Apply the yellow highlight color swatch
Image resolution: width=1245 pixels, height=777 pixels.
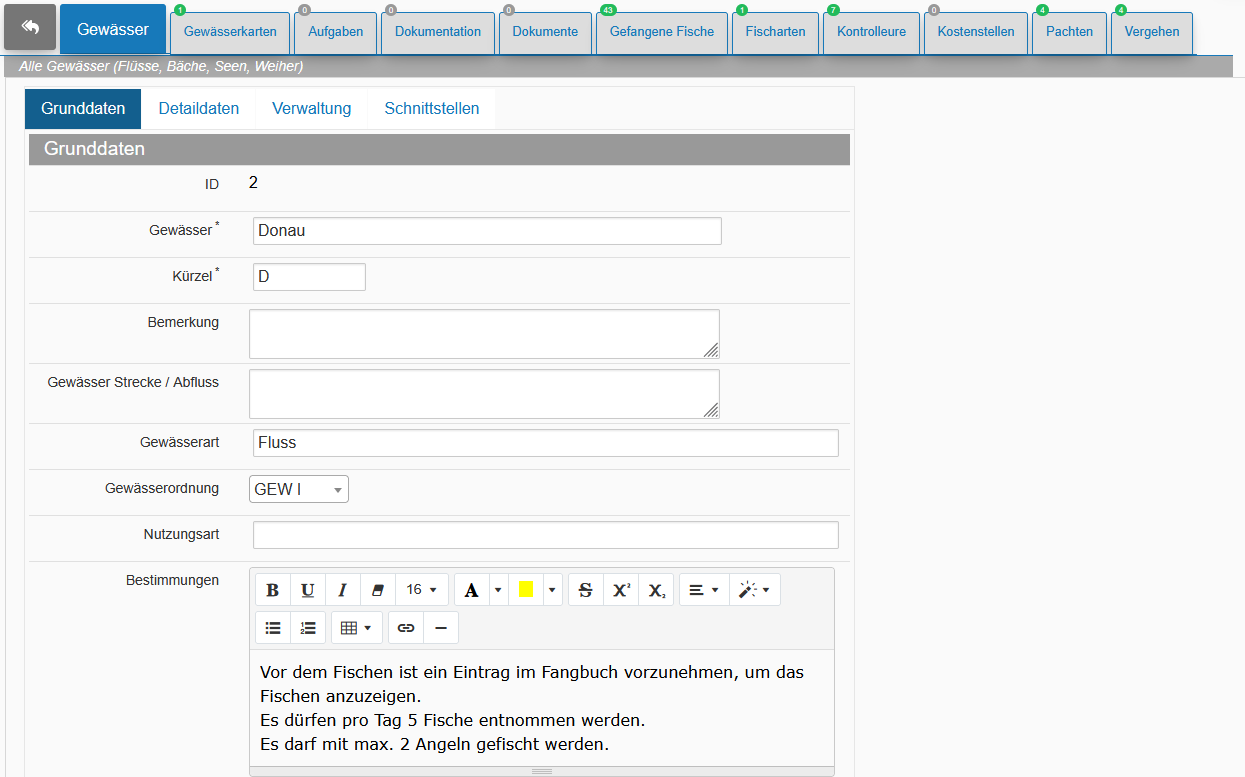(x=526, y=590)
